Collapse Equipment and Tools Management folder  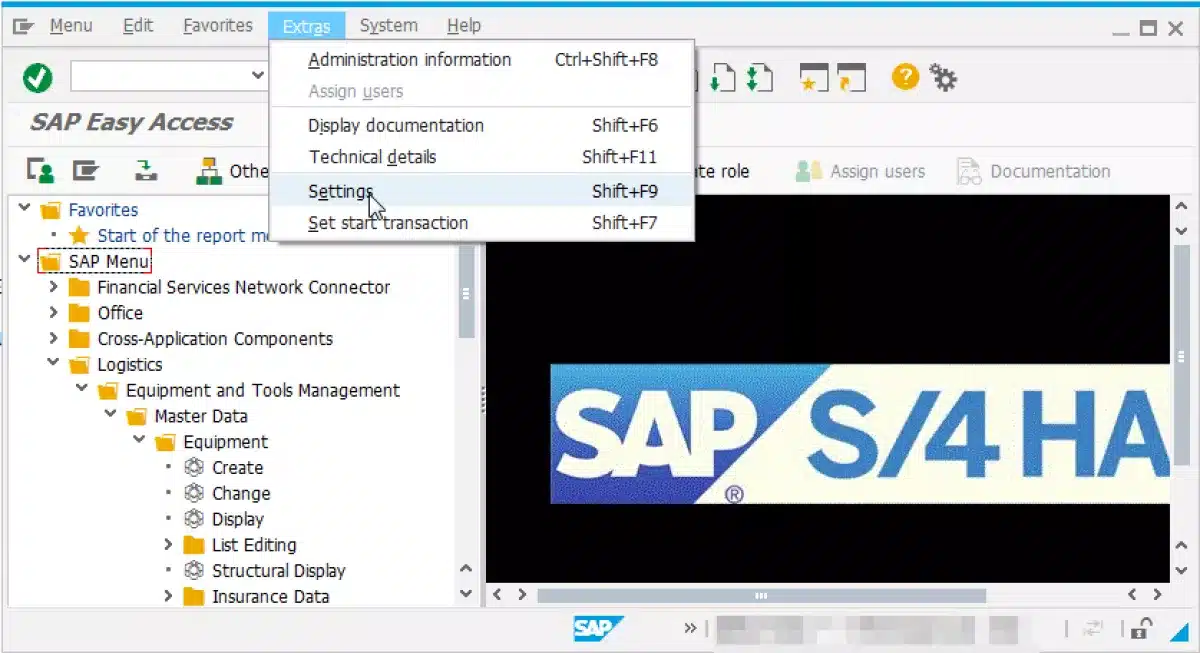(82, 390)
